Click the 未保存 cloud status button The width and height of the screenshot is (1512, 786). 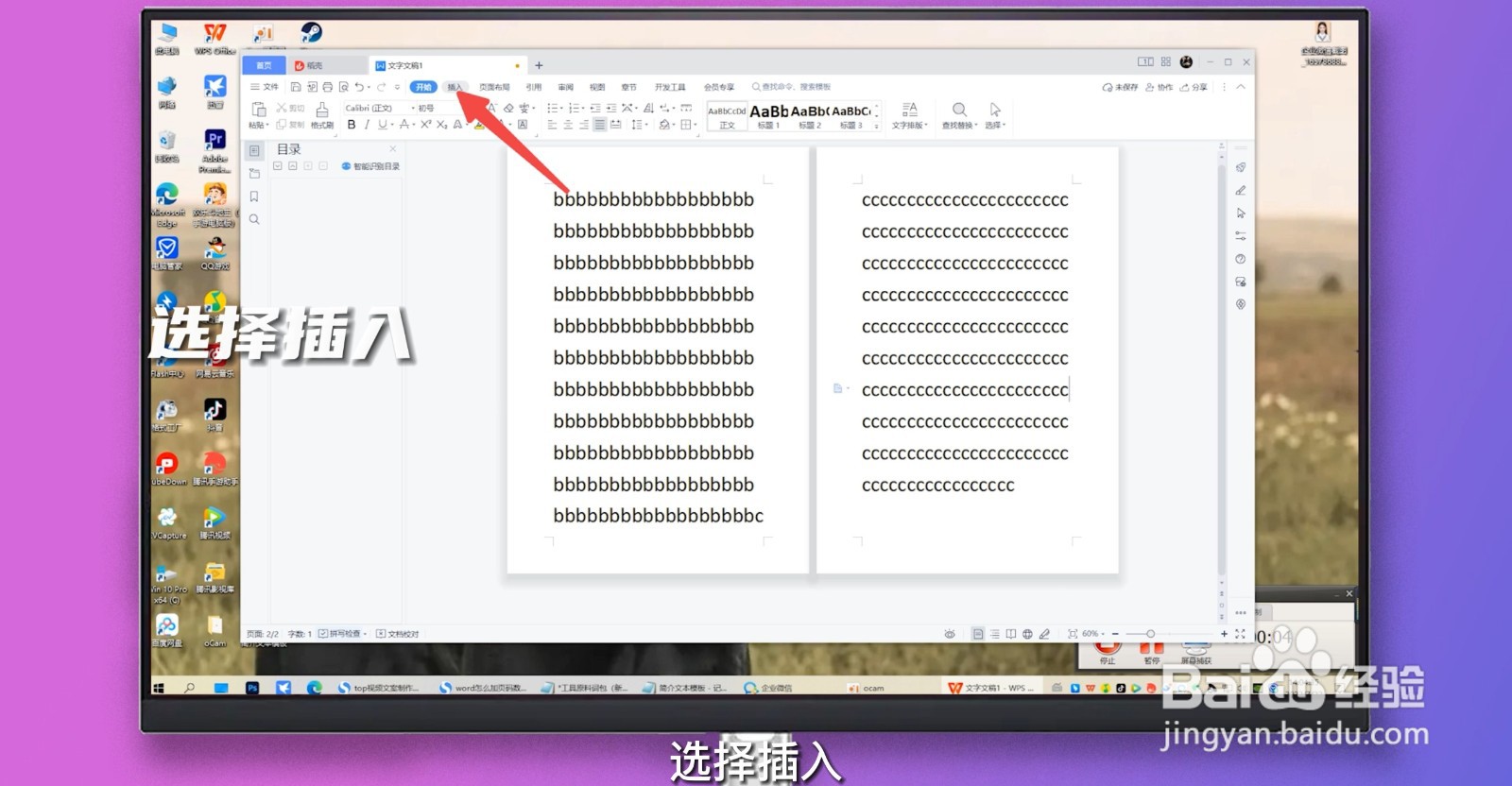[1121, 87]
